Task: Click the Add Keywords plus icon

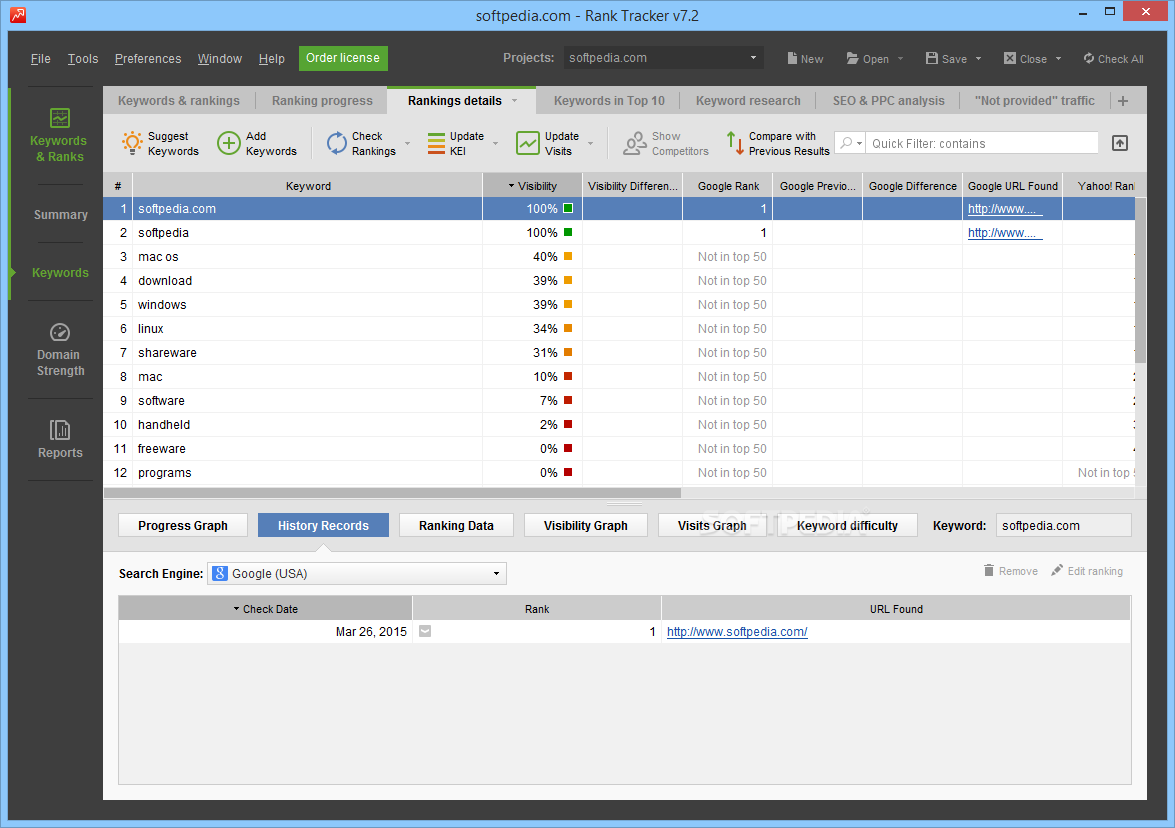Action: click(229, 143)
